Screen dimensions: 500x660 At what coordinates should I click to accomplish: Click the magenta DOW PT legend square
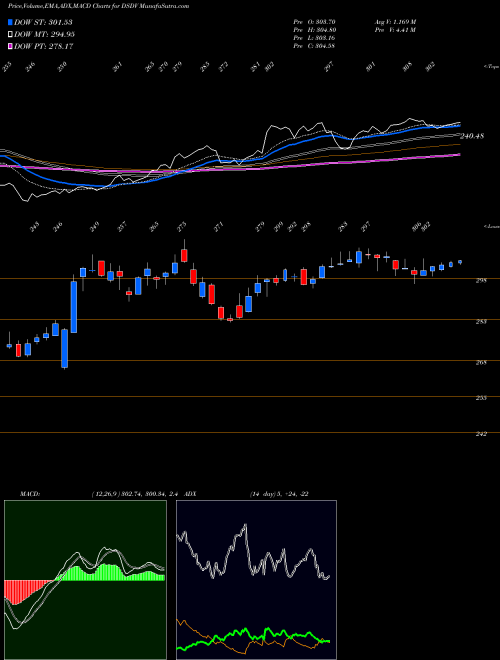click(x=11, y=46)
